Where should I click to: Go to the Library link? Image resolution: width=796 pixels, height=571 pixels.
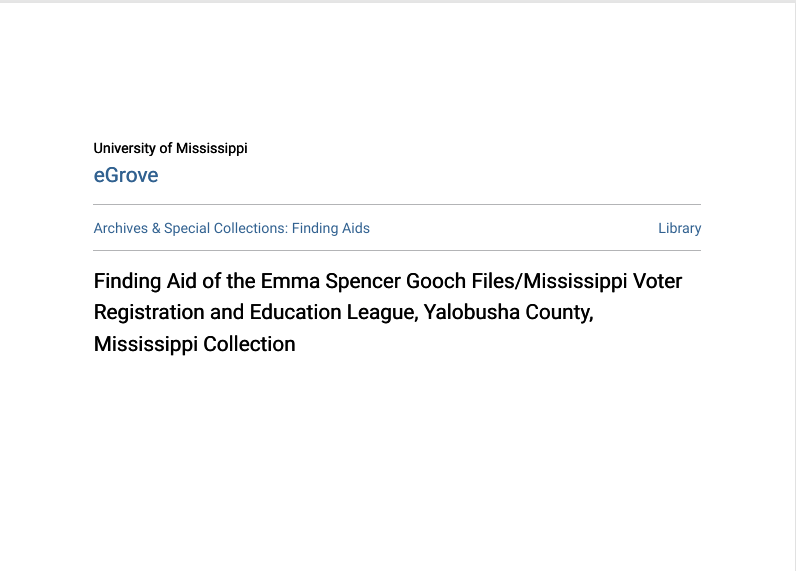(679, 228)
